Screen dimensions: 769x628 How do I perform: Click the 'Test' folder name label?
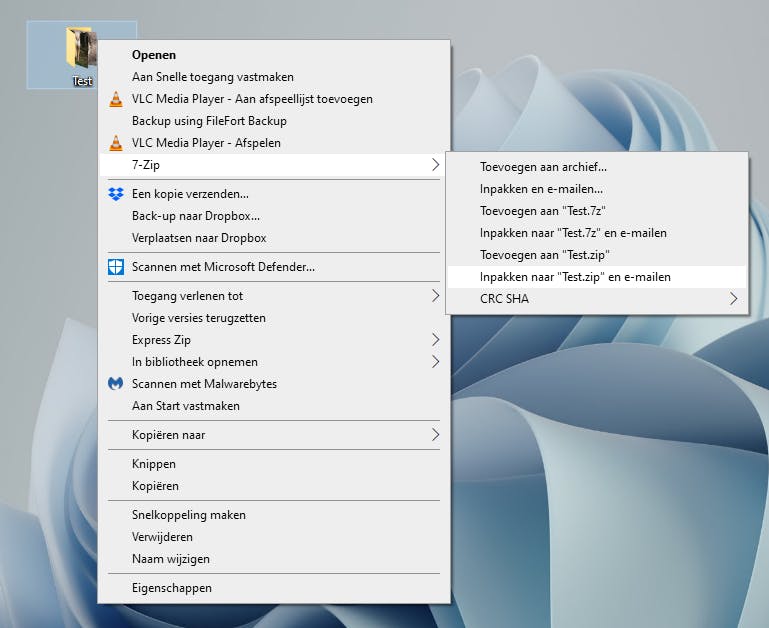(82, 81)
